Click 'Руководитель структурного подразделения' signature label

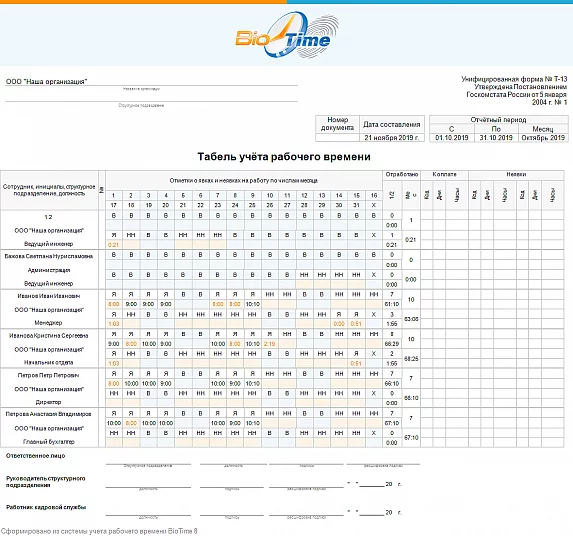45,482
